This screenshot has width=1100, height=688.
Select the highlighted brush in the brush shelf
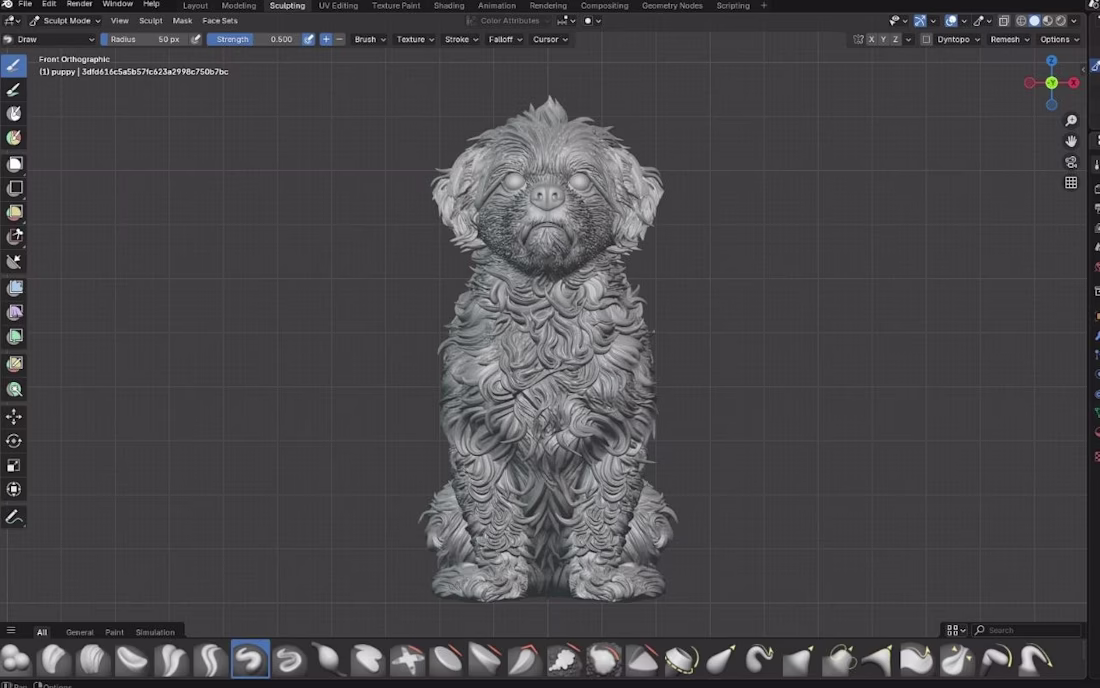point(250,659)
